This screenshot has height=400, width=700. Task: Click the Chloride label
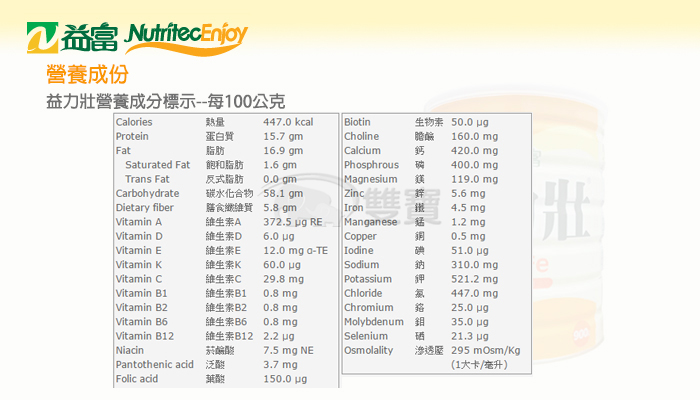click(x=363, y=293)
